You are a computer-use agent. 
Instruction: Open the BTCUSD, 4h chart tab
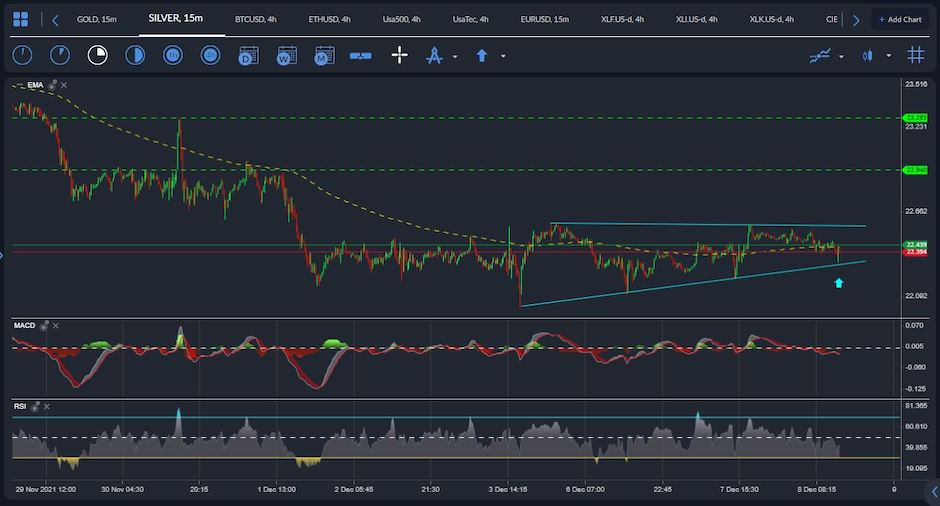pos(255,19)
